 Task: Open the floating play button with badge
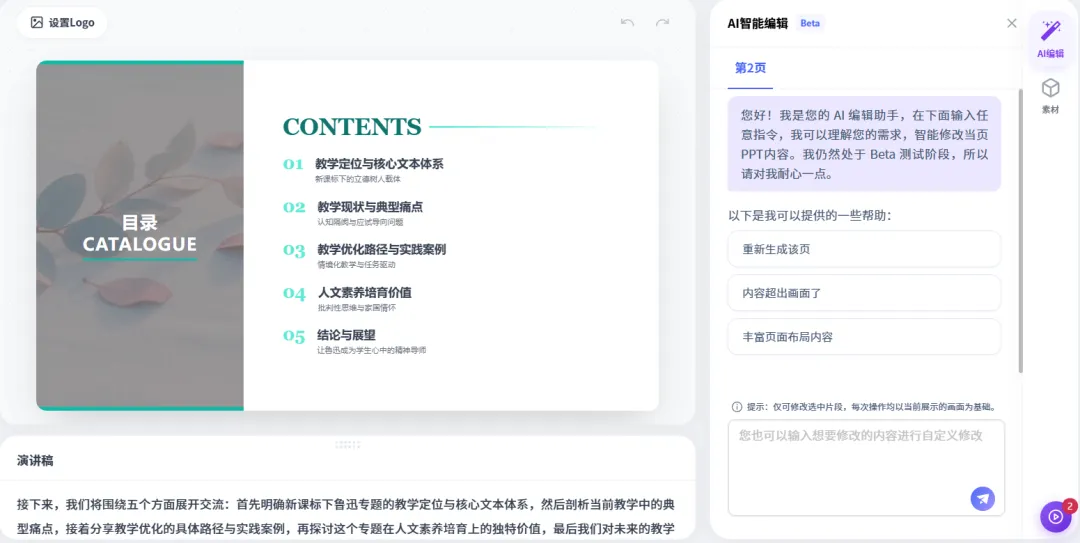click(1056, 517)
